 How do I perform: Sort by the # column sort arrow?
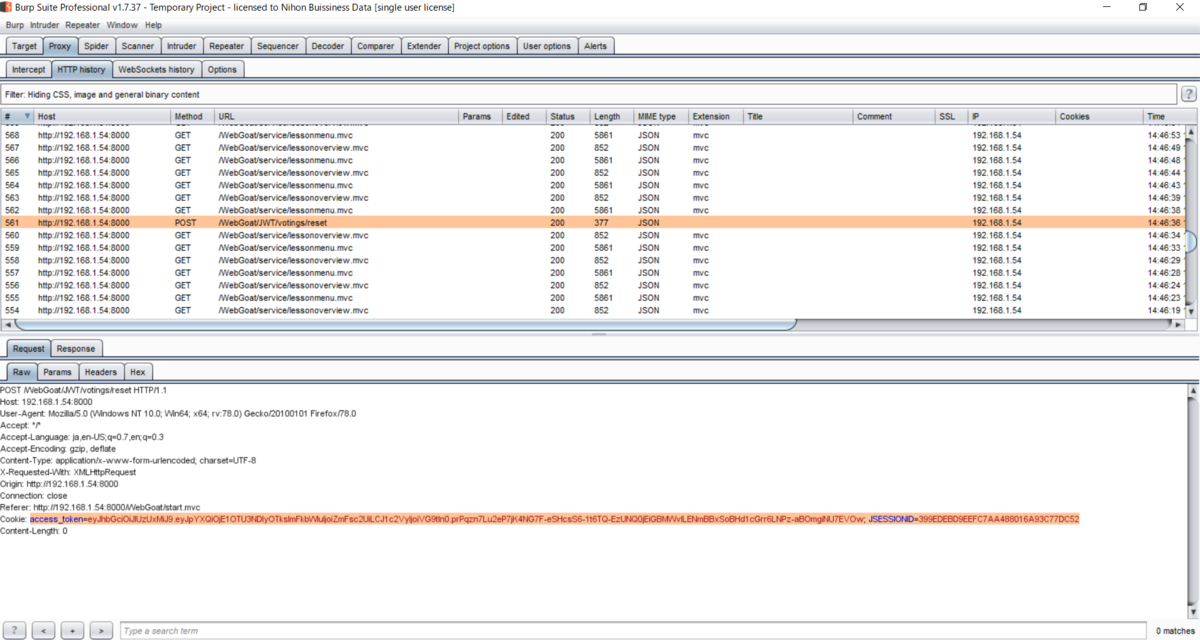[x=27, y=117]
